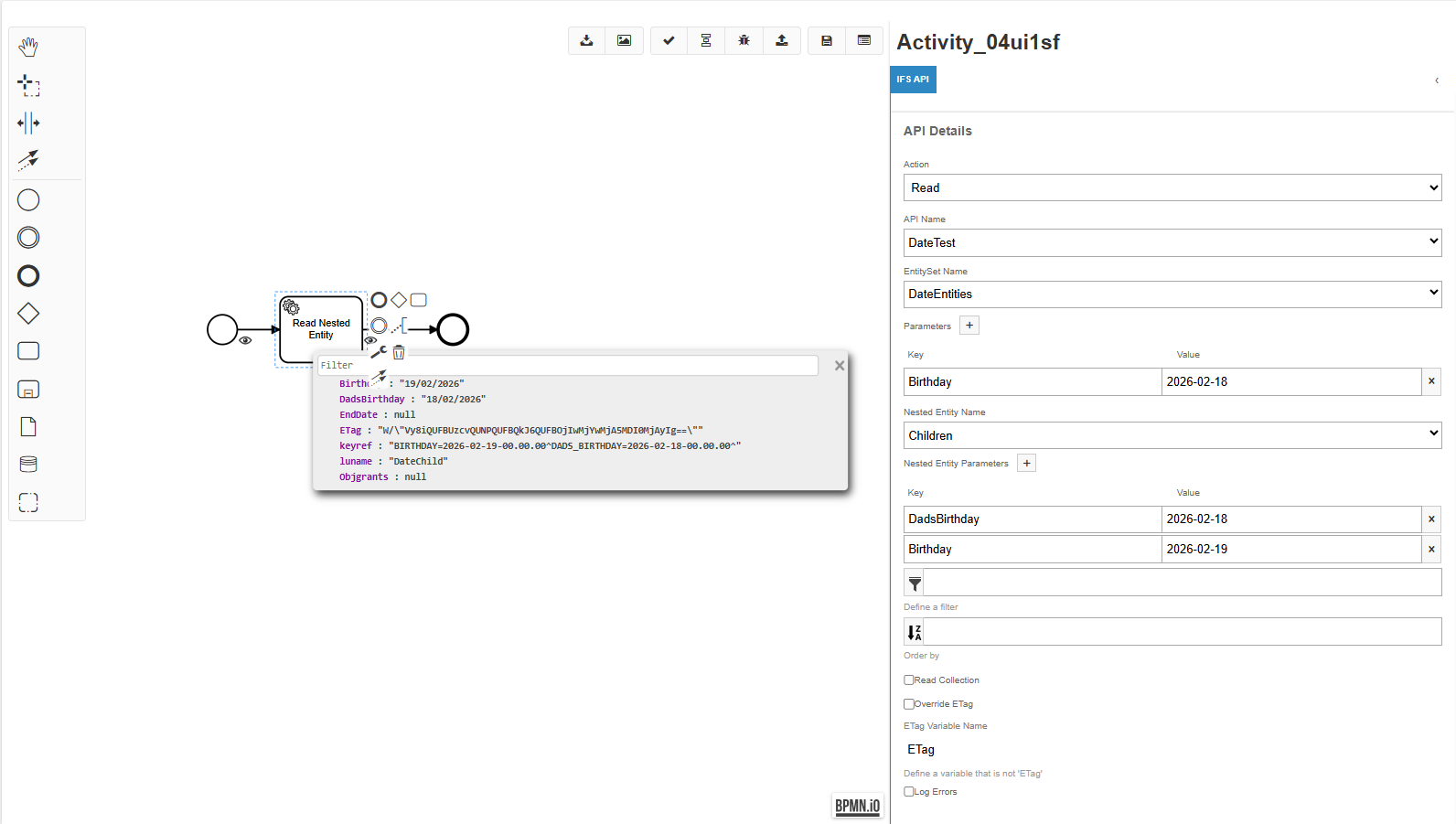The height and width of the screenshot is (824, 1456).
Task: Create an expanded subprocess from palette
Action: [28, 390]
